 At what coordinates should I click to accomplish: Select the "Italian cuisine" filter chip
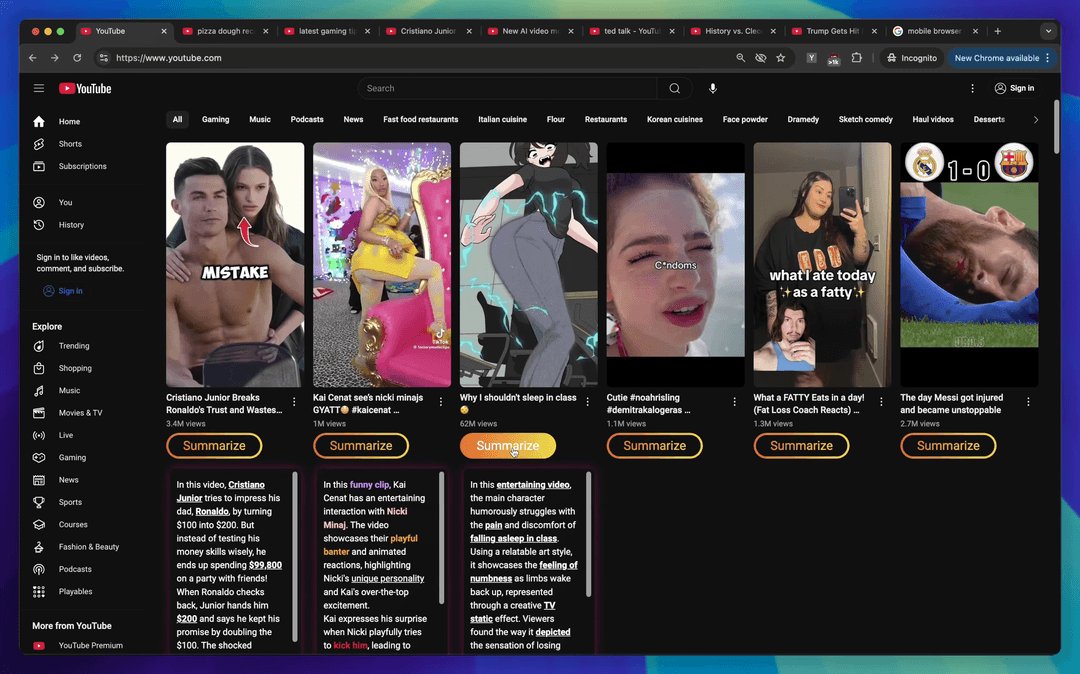click(502, 119)
